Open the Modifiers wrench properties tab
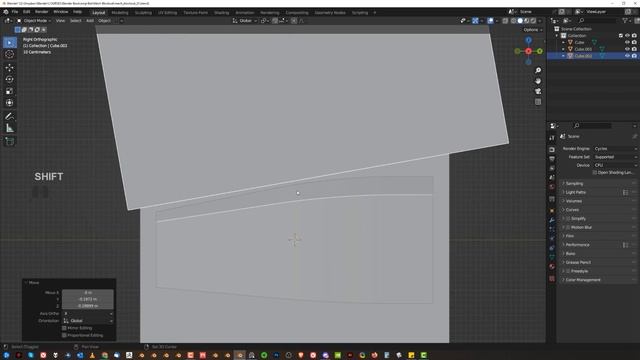Image resolution: width=640 pixels, height=360 pixels. (552, 220)
